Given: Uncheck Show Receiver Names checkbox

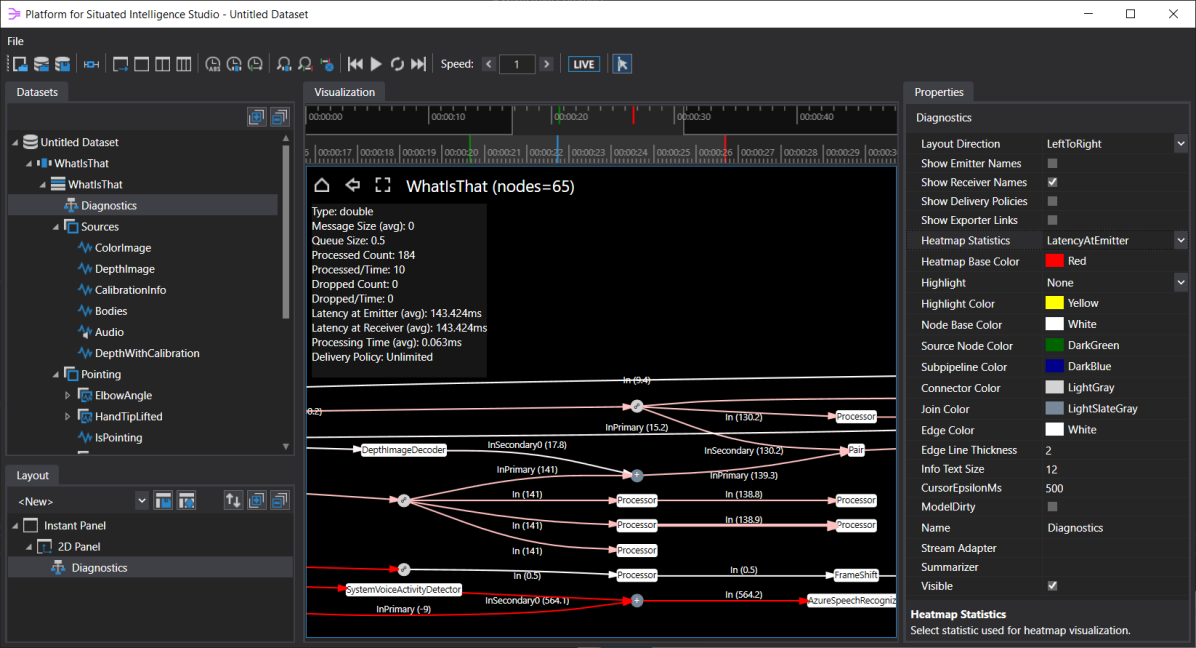Looking at the screenshot, I should (1053, 182).
